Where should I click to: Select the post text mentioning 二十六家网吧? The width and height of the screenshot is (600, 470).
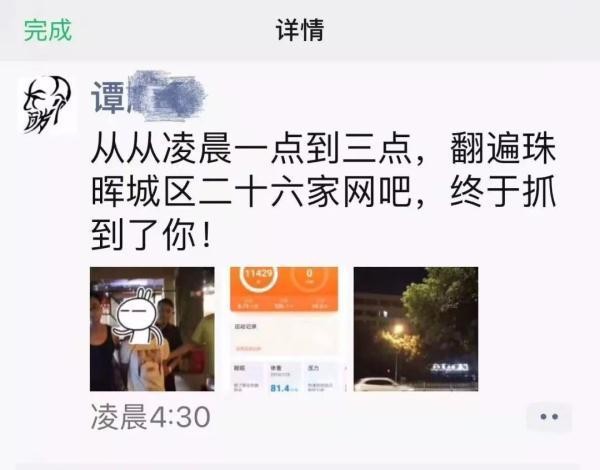click(x=323, y=191)
